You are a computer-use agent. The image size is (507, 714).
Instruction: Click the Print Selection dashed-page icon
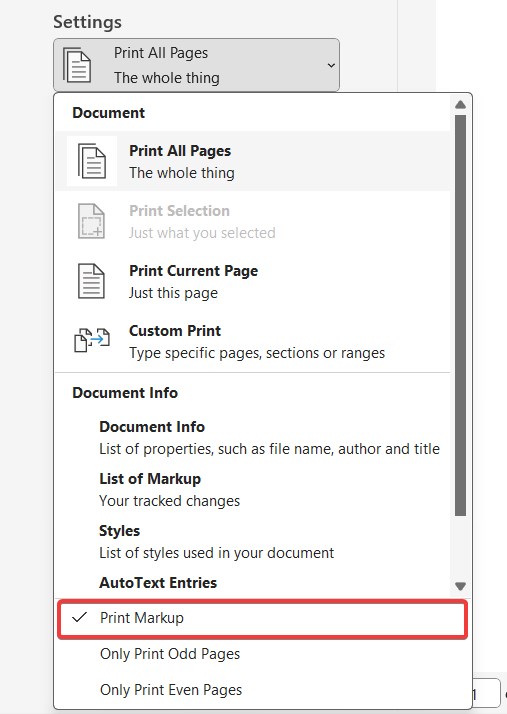[x=92, y=221]
